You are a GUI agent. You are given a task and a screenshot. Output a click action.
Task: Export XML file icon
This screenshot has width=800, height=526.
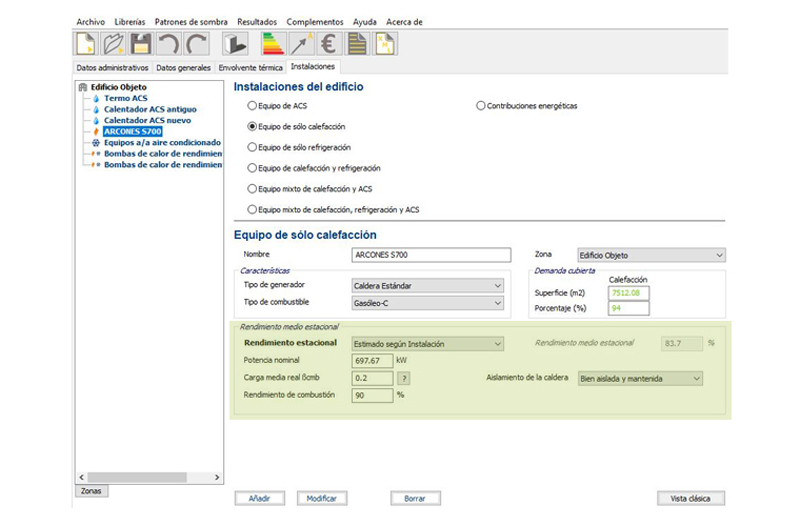click(385, 43)
